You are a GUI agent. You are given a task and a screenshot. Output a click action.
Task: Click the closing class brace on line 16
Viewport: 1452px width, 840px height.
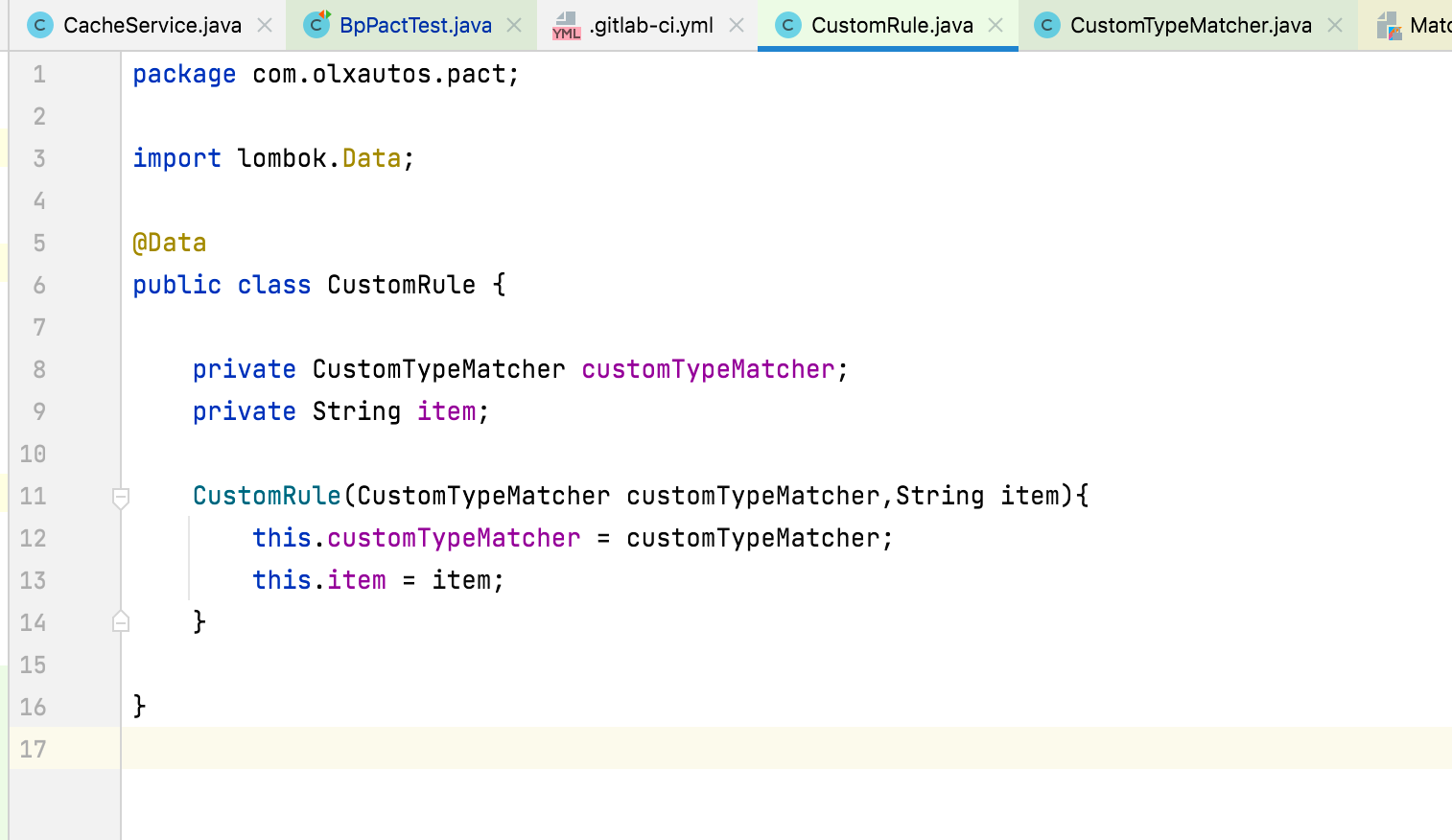139,707
